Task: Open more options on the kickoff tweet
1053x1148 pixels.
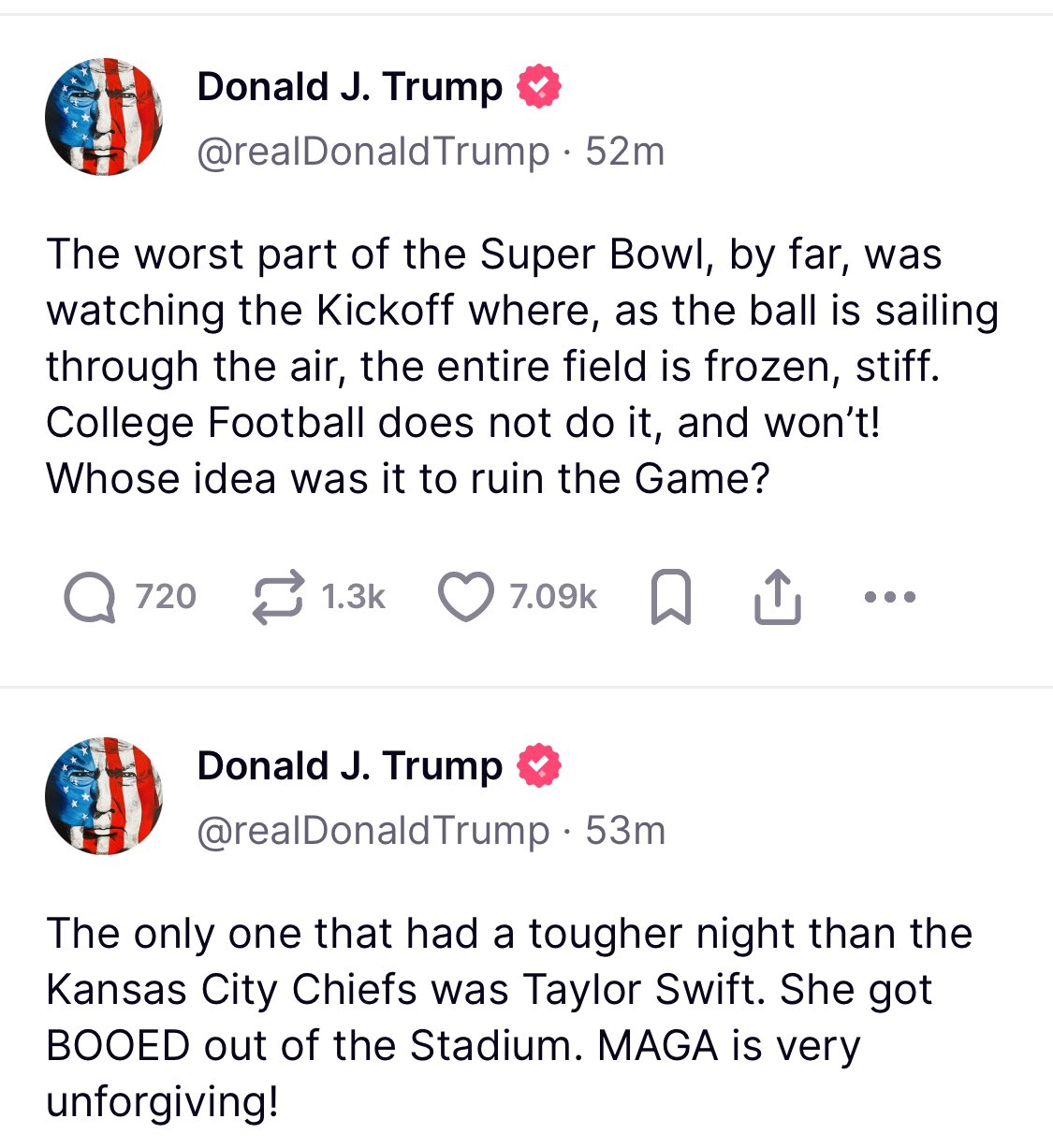Action: pyautogui.click(x=888, y=595)
